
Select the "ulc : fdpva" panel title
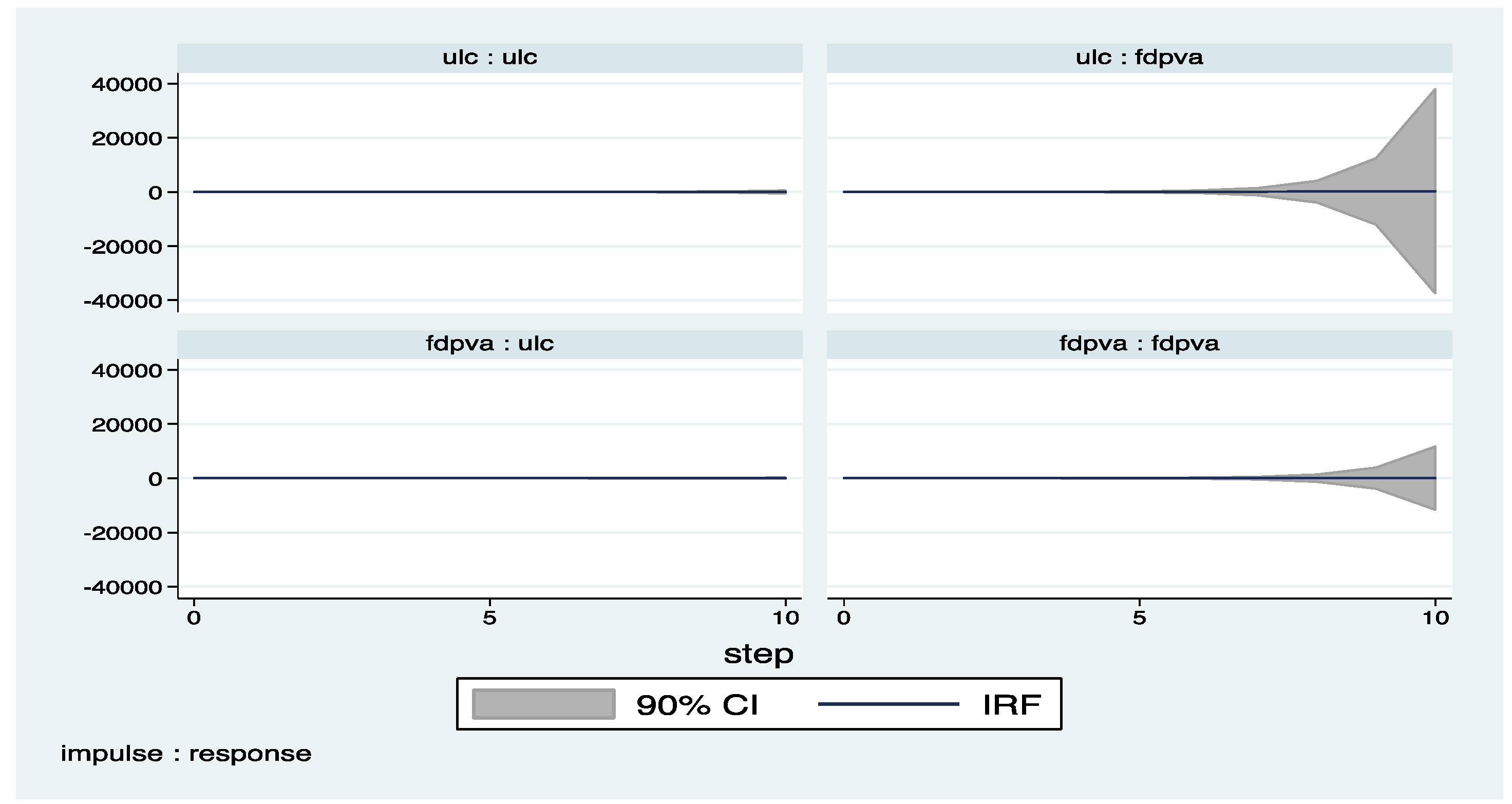coord(1139,58)
